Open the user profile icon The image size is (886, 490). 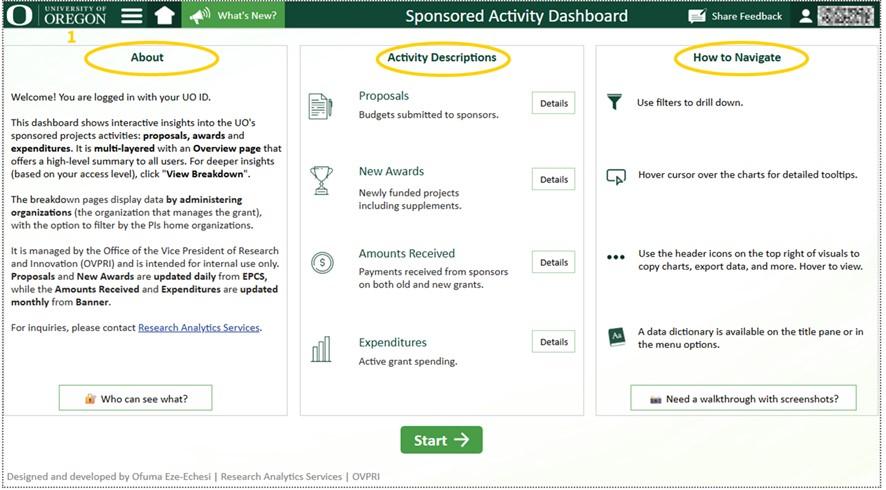tap(806, 16)
